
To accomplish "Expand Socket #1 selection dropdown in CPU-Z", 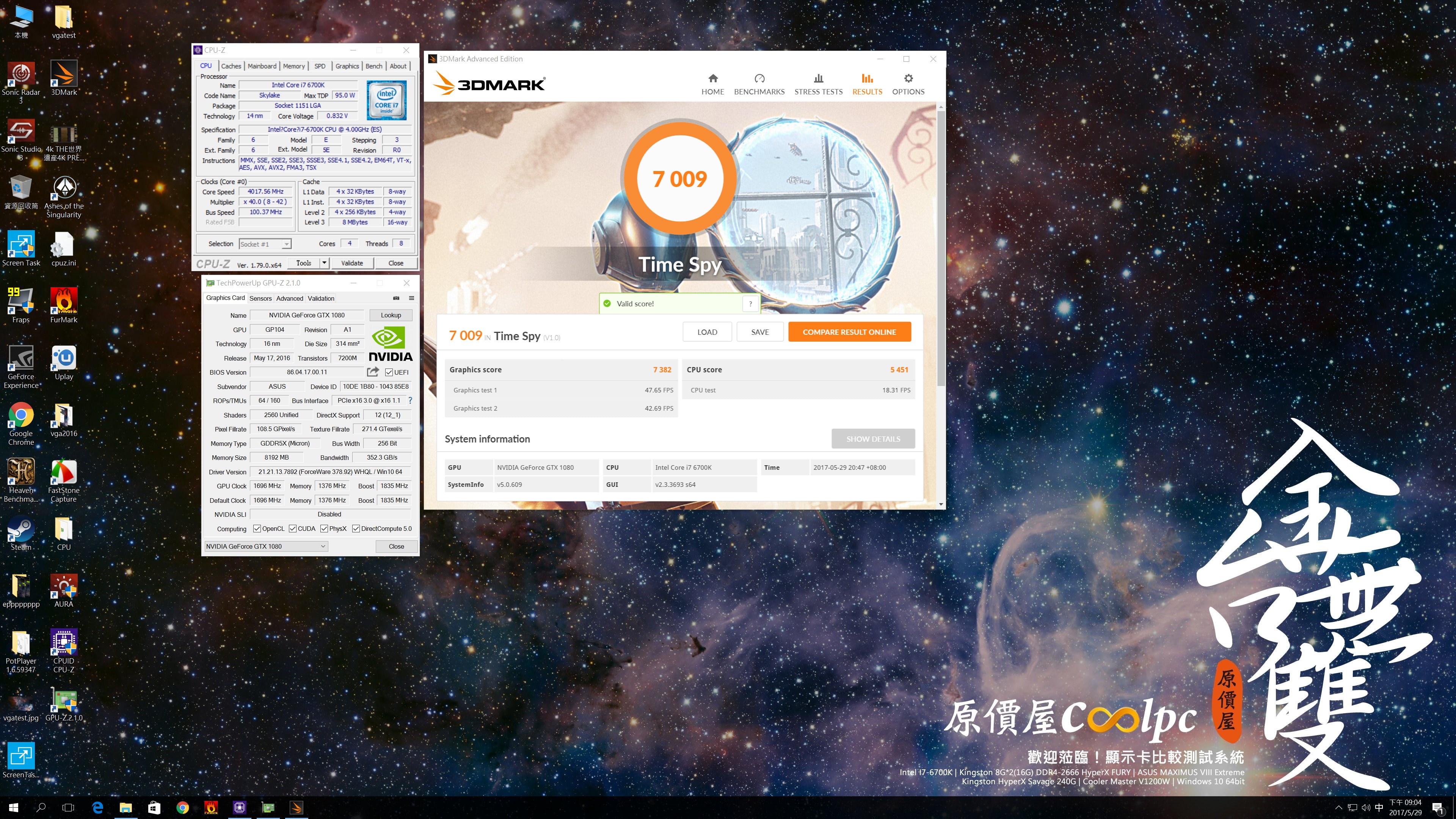I will (x=287, y=244).
